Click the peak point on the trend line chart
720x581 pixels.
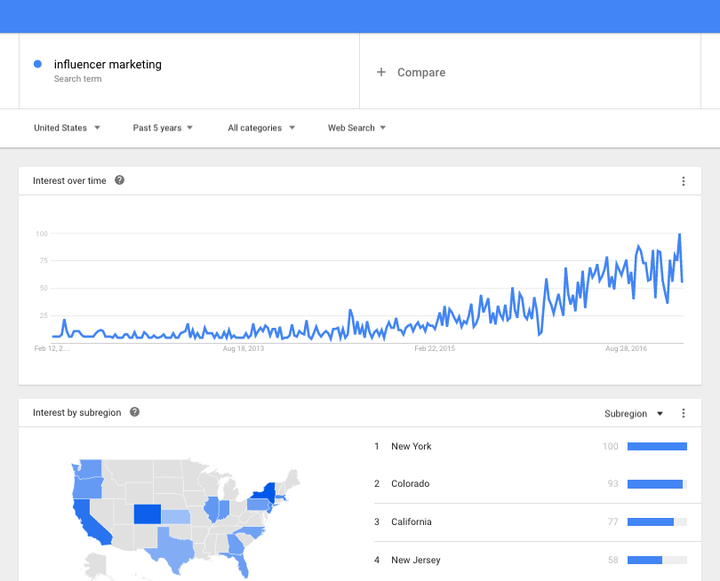click(x=680, y=235)
